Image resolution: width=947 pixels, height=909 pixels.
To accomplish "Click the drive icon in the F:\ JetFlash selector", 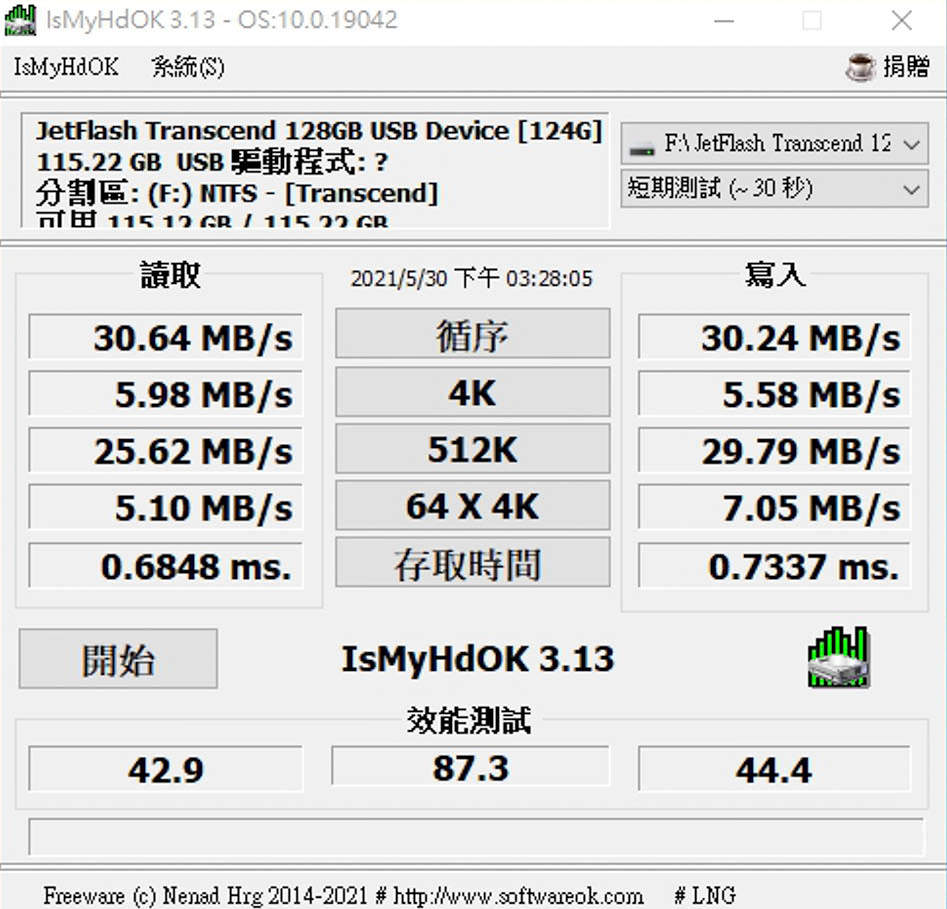I will click(641, 147).
